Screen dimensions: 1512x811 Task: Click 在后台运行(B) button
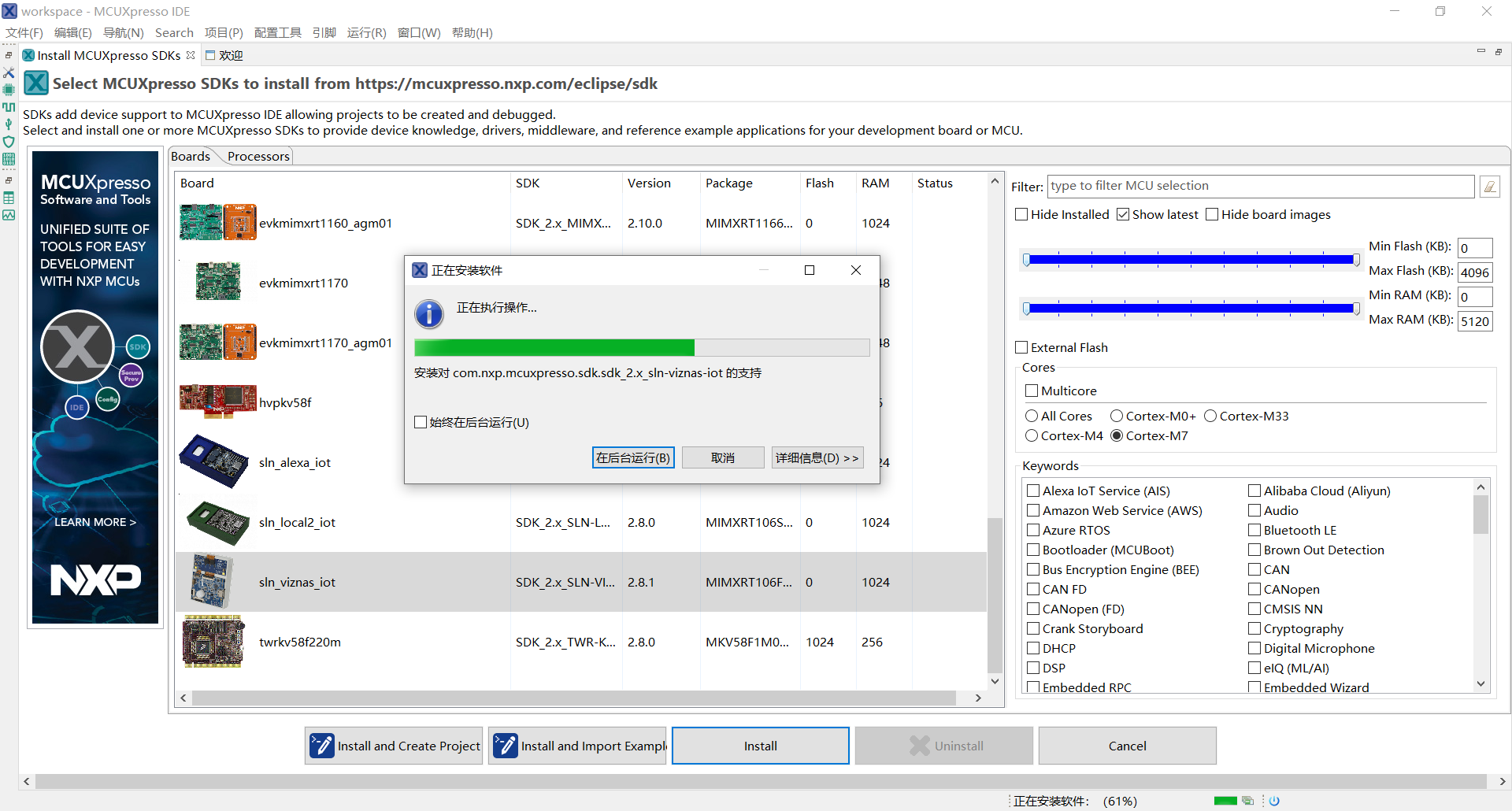tap(633, 457)
